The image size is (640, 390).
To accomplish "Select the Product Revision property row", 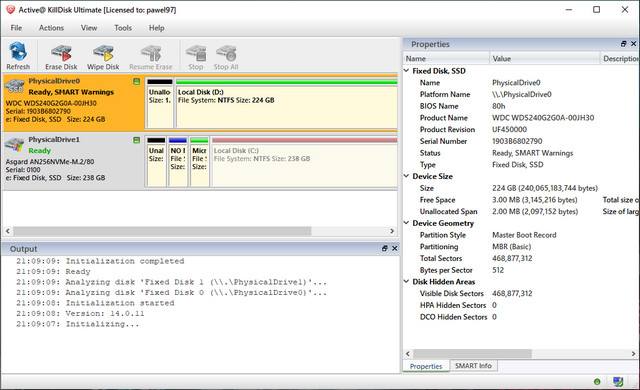I will (x=521, y=129).
